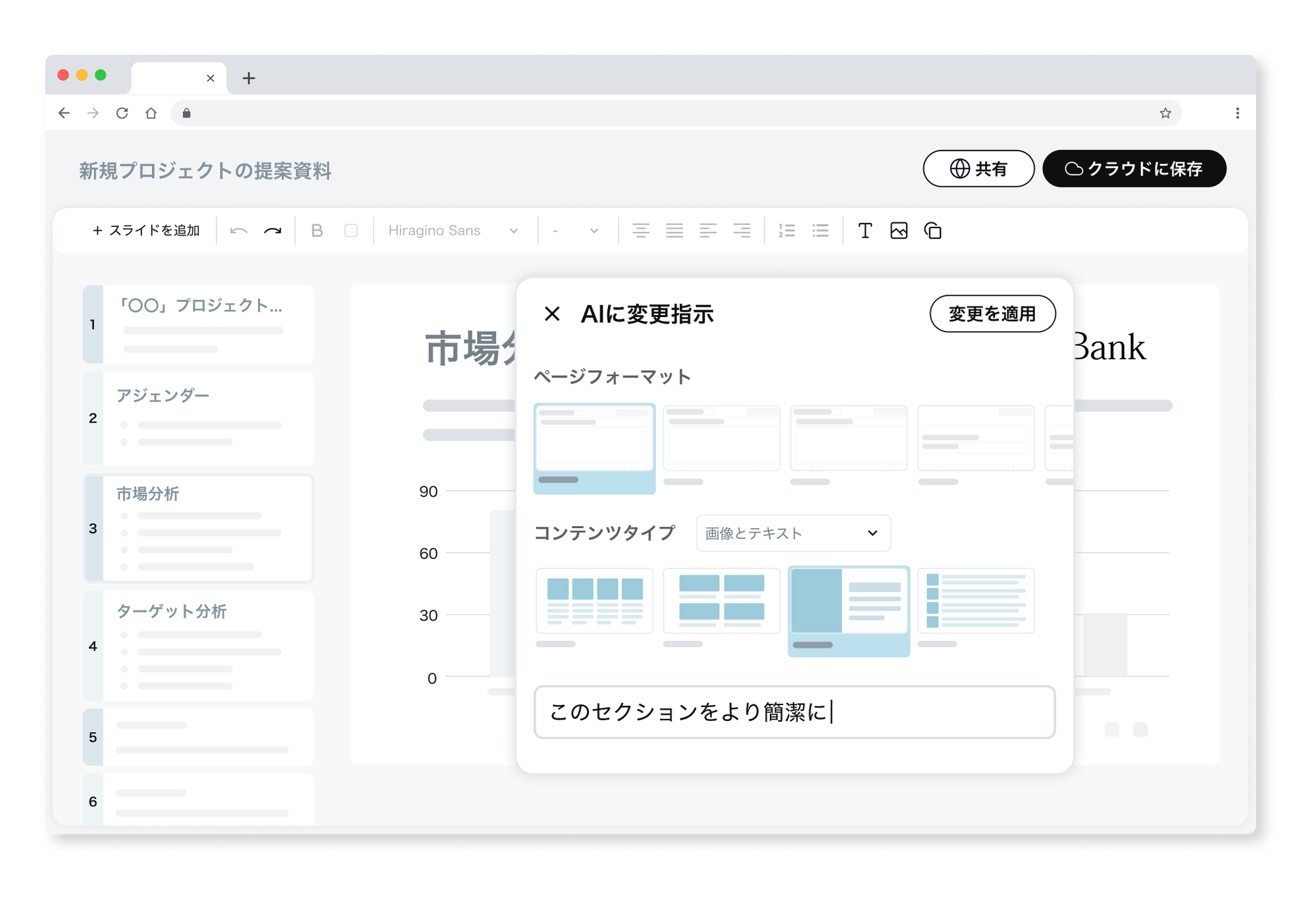The width and height of the screenshot is (1316, 903).
Task: Open the font size dropdown
Action: tap(576, 231)
